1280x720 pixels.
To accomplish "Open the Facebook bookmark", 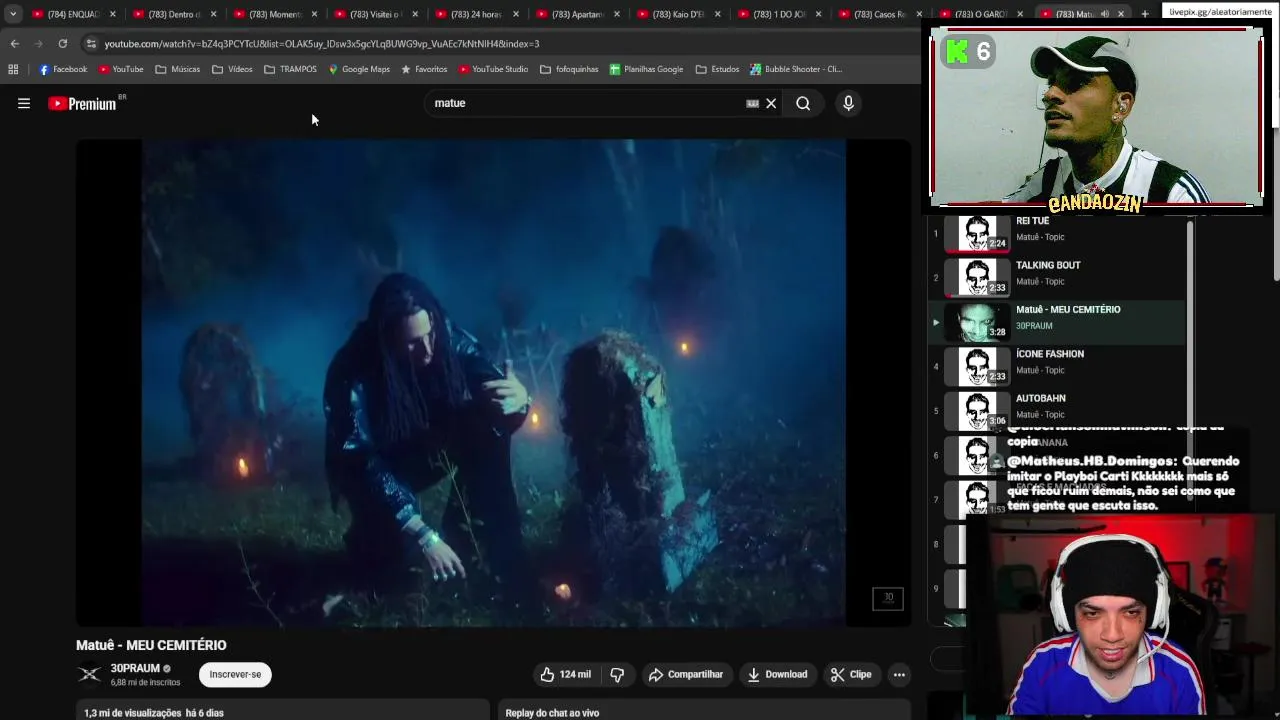I will pyautogui.click(x=63, y=69).
